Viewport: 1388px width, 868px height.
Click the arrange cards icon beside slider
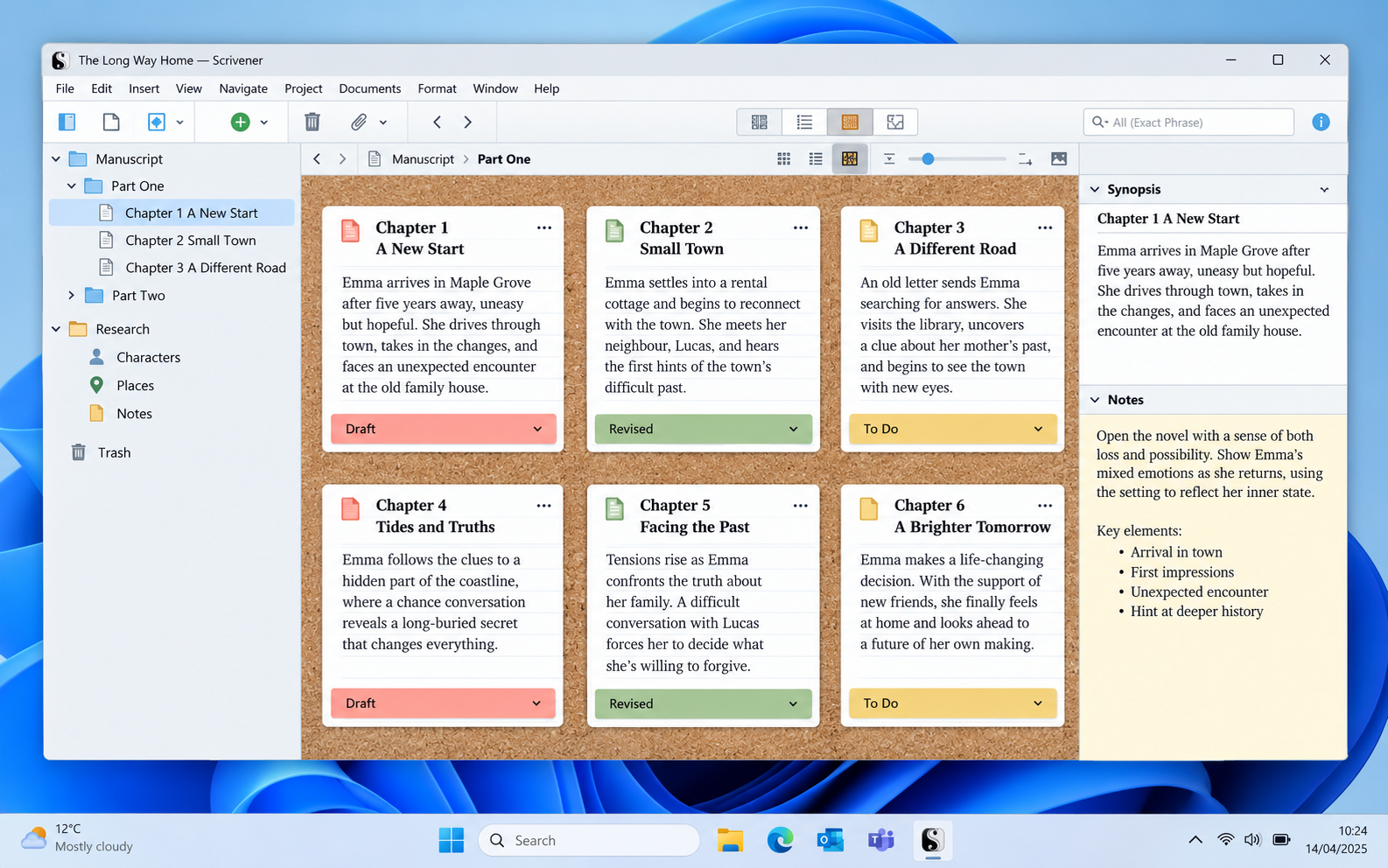(1025, 158)
